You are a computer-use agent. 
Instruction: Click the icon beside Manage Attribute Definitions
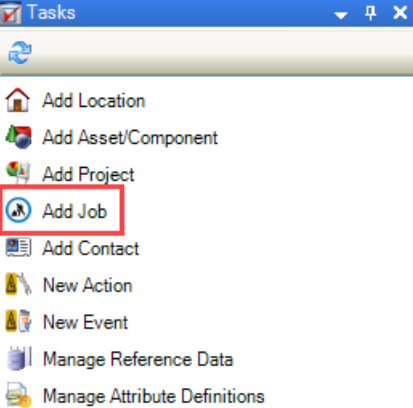(x=19, y=395)
